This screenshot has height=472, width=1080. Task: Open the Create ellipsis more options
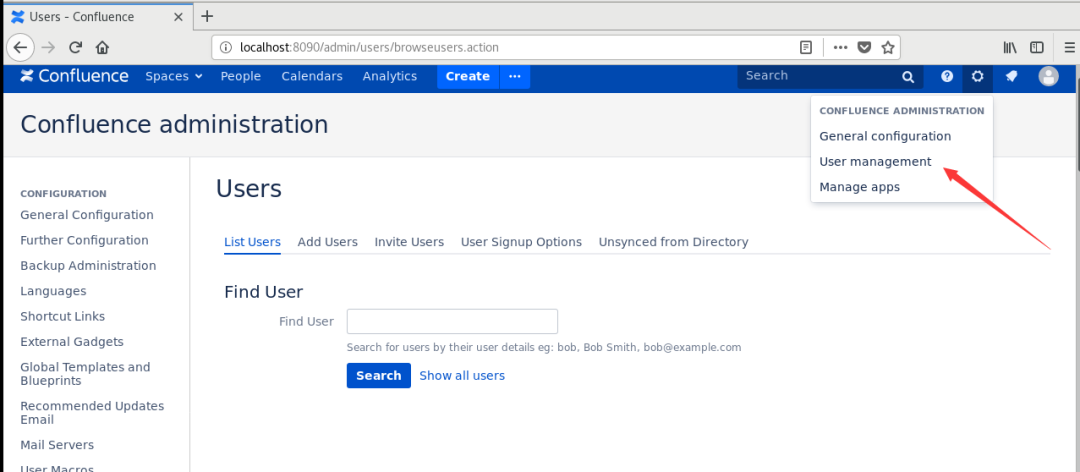514,77
